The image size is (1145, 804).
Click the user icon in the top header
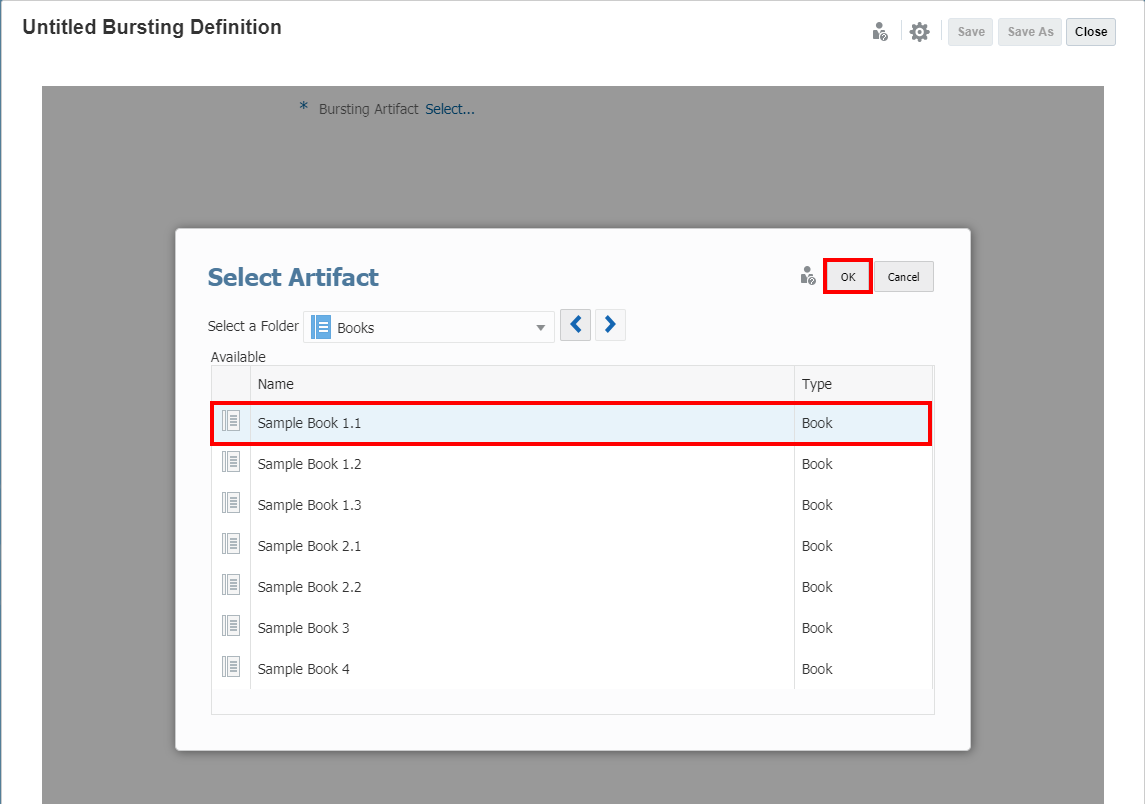pos(880,32)
